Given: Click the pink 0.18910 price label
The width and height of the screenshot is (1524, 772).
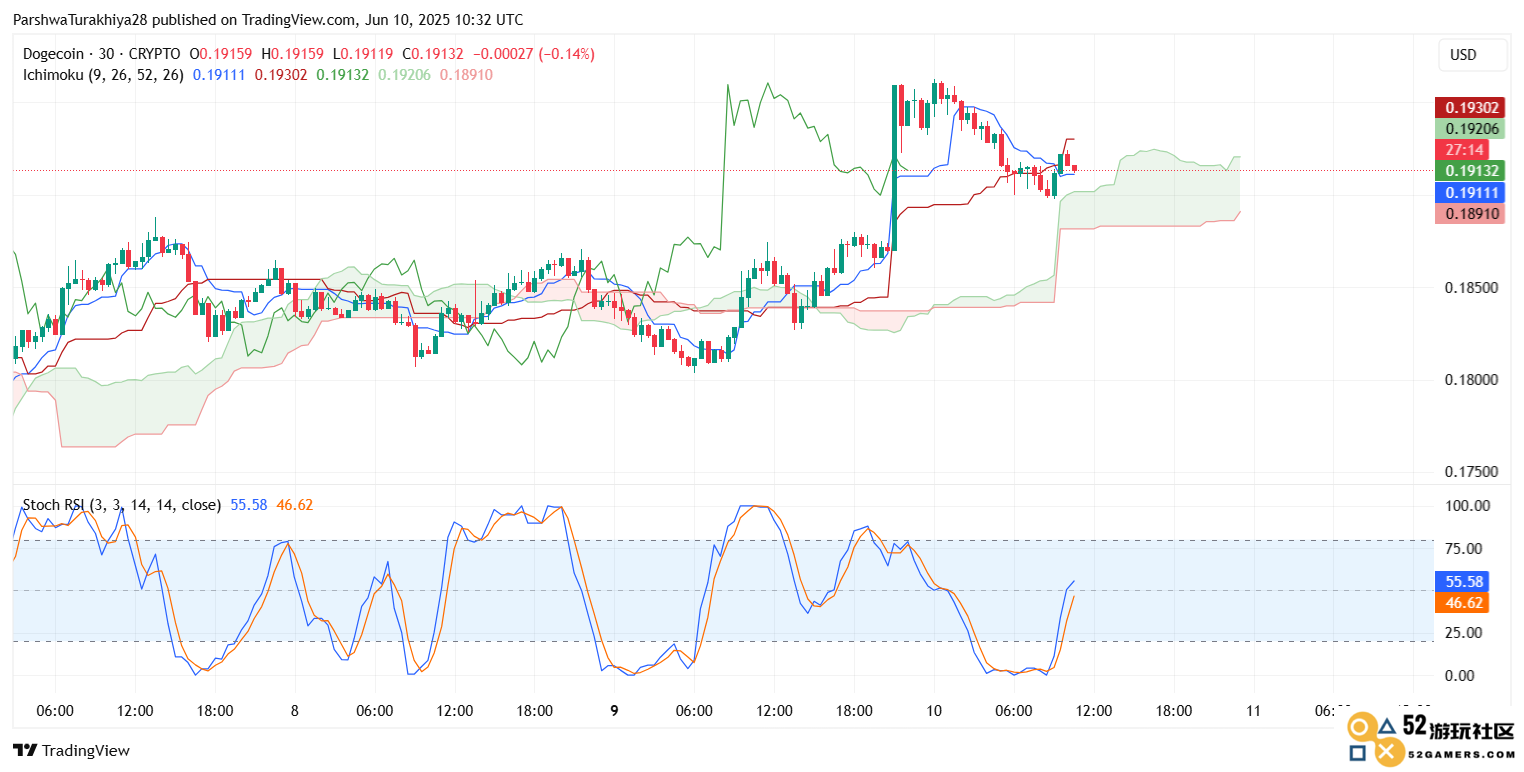Looking at the screenshot, I should tap(1470, 213).
